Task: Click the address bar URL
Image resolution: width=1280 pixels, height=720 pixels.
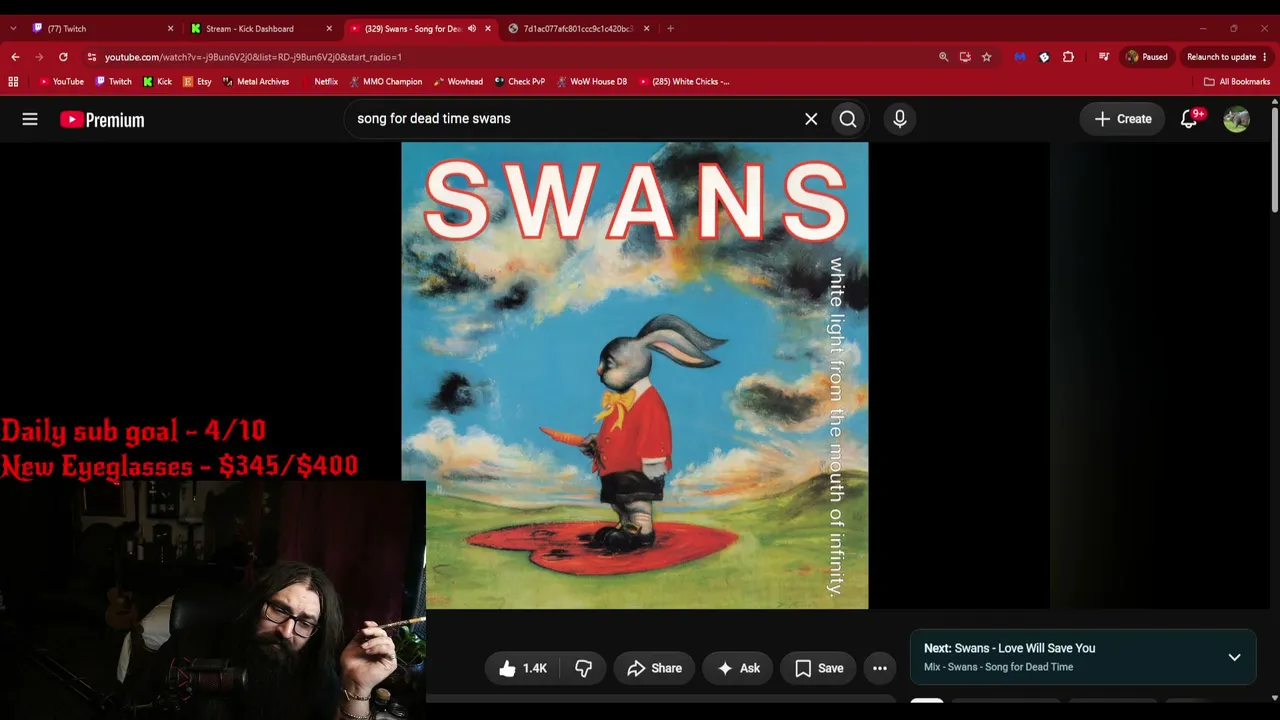Action: pyautogui.click(x=253, y=57)
